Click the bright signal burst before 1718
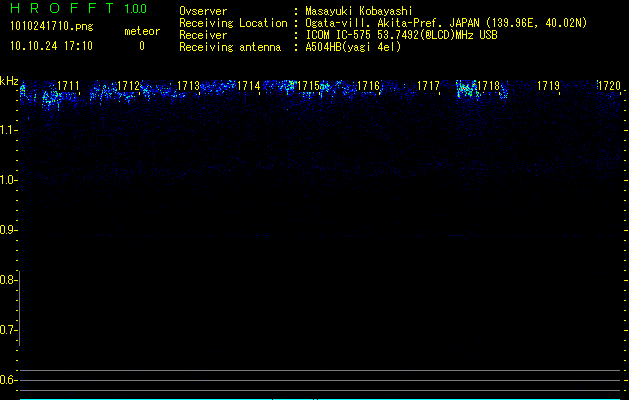 pos(467,89)
